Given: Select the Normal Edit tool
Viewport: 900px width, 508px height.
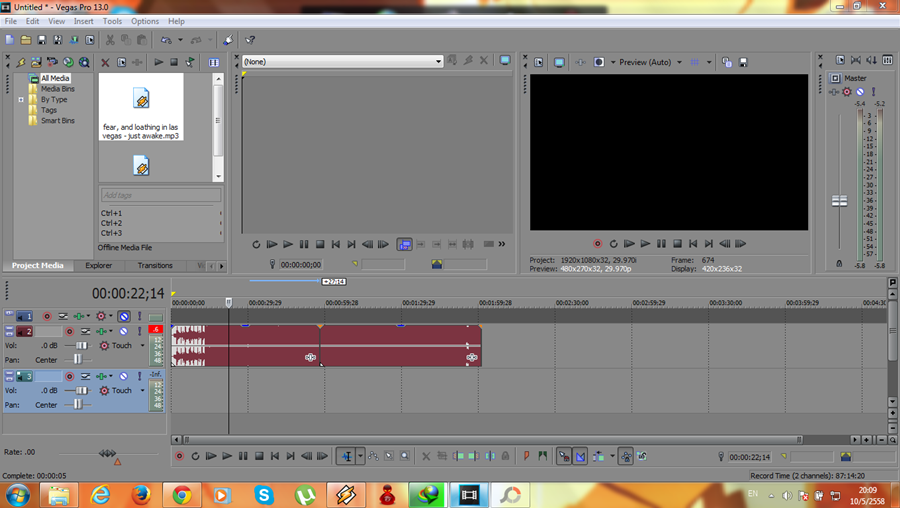Looking at the screenshot, I should pyautogui.click(x=347, y=456).
